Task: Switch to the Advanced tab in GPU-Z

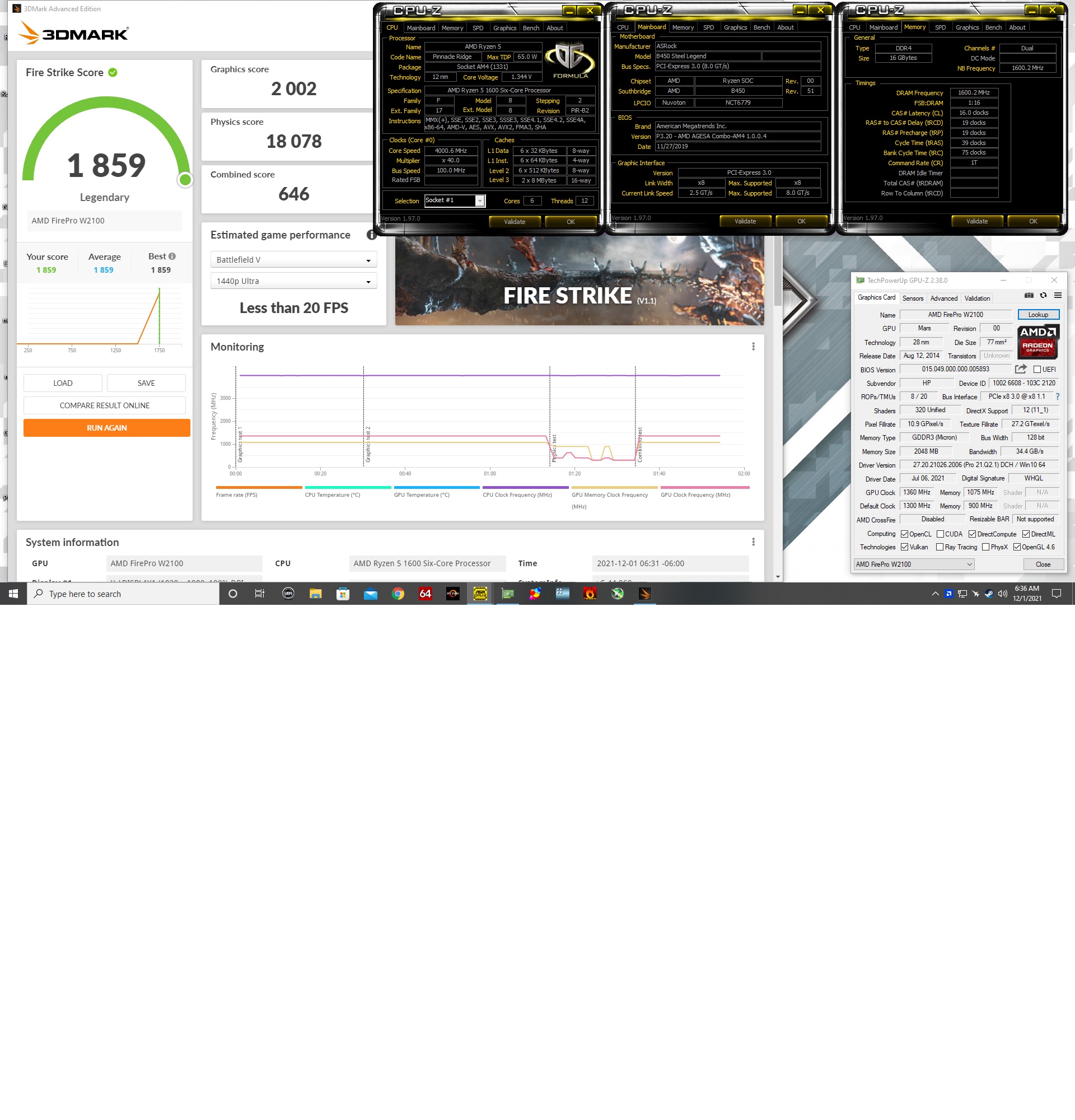Action: [943, 298]
